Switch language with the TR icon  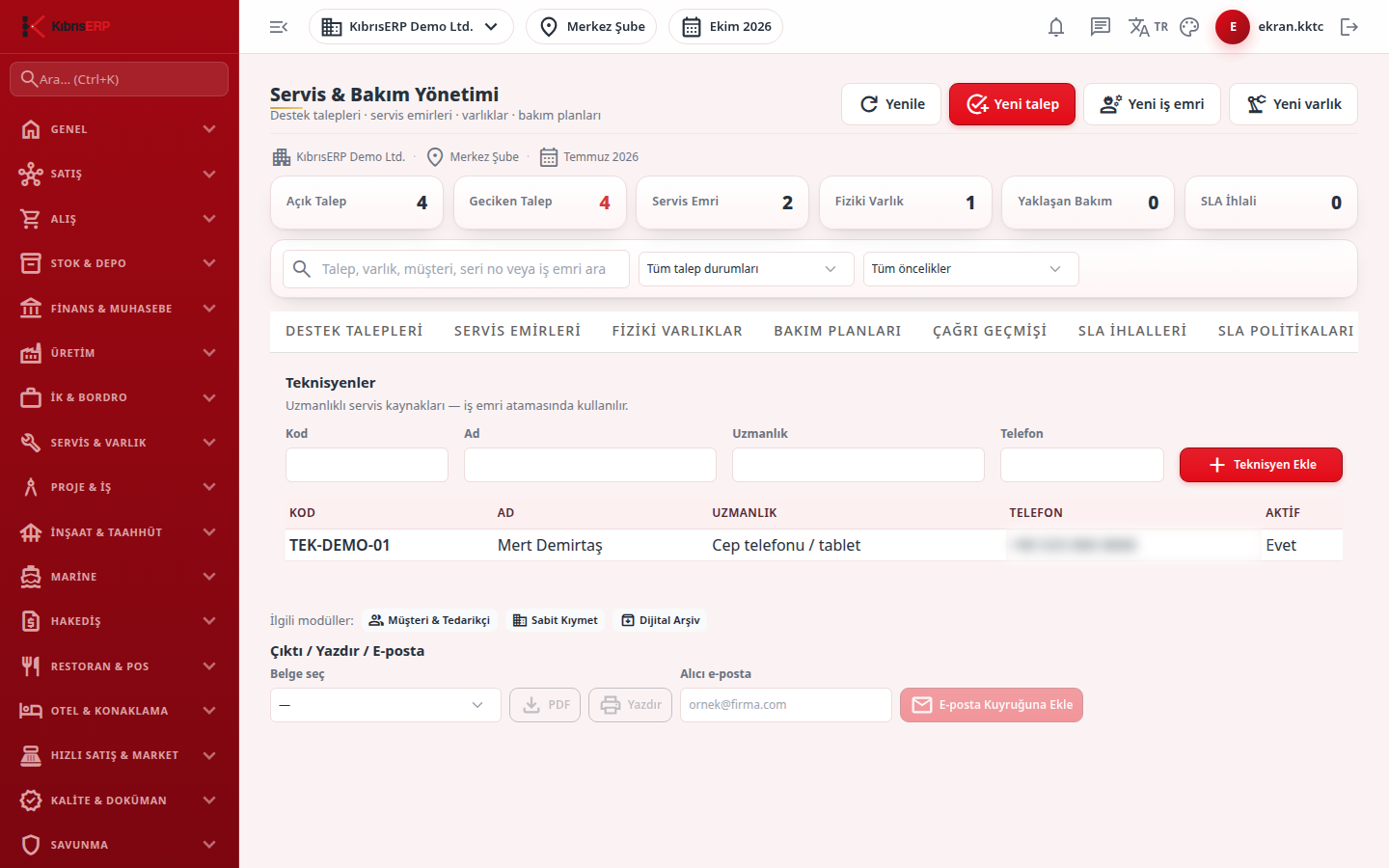tap(1148, 27)
